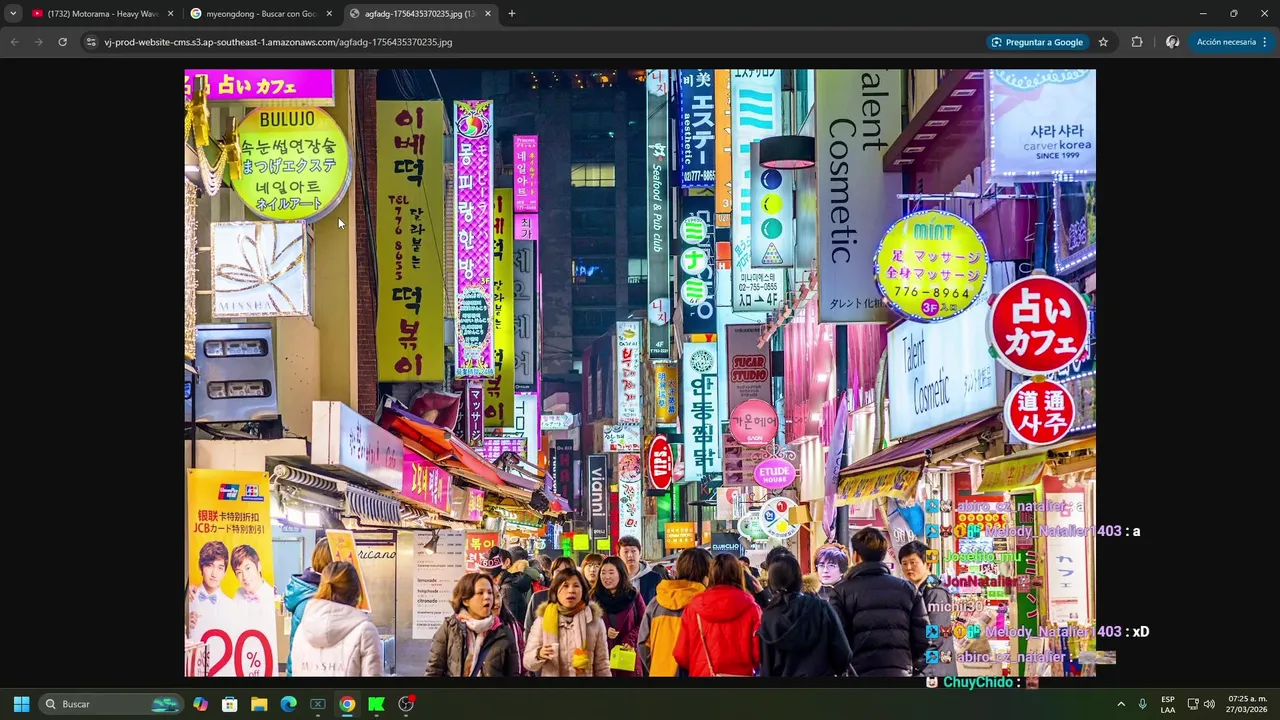Switch to the Motorama Heavy Wave YouTube tab

[103, 14]
